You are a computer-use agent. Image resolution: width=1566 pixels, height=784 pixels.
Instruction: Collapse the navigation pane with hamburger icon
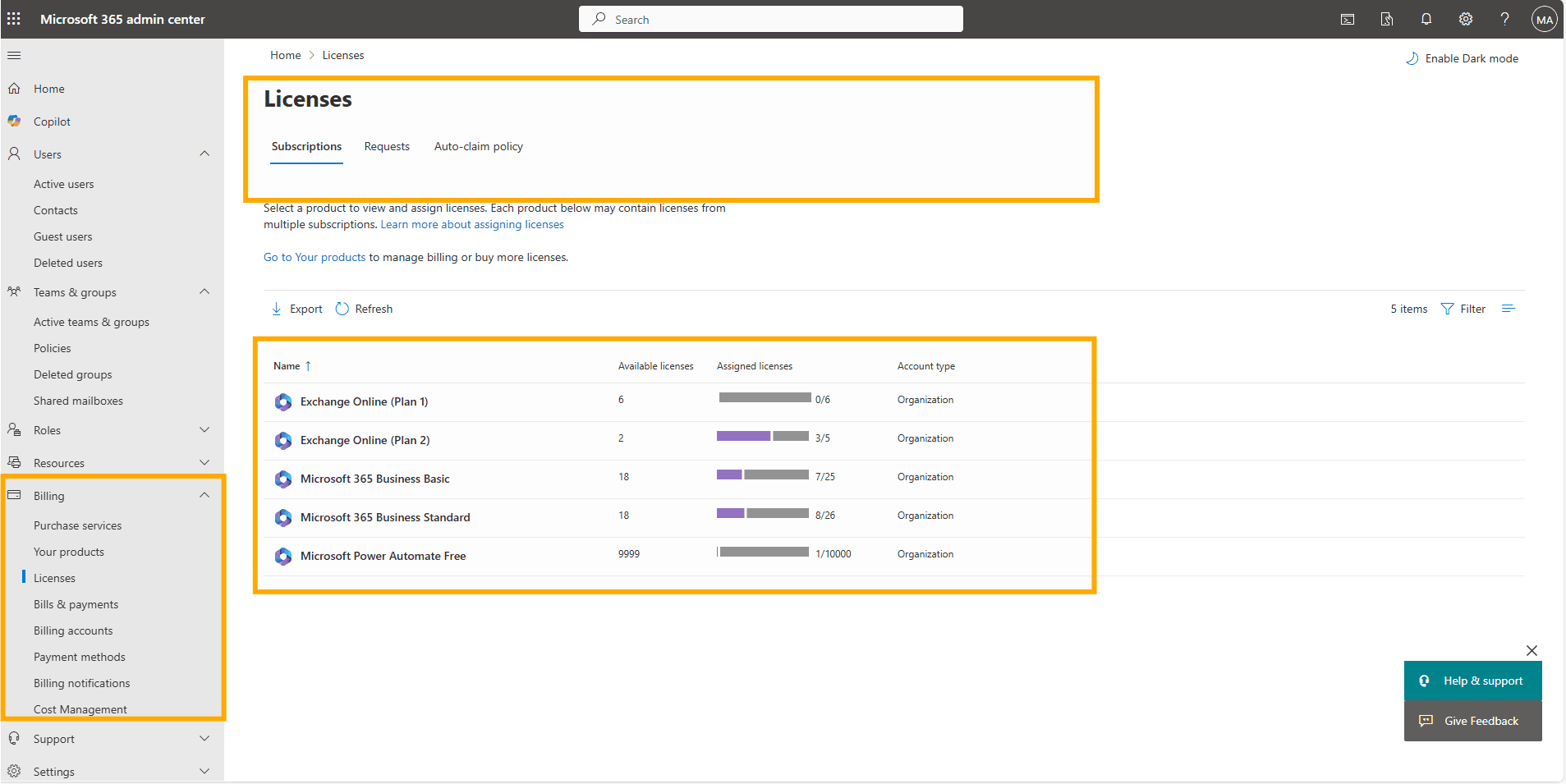[14, 55]
